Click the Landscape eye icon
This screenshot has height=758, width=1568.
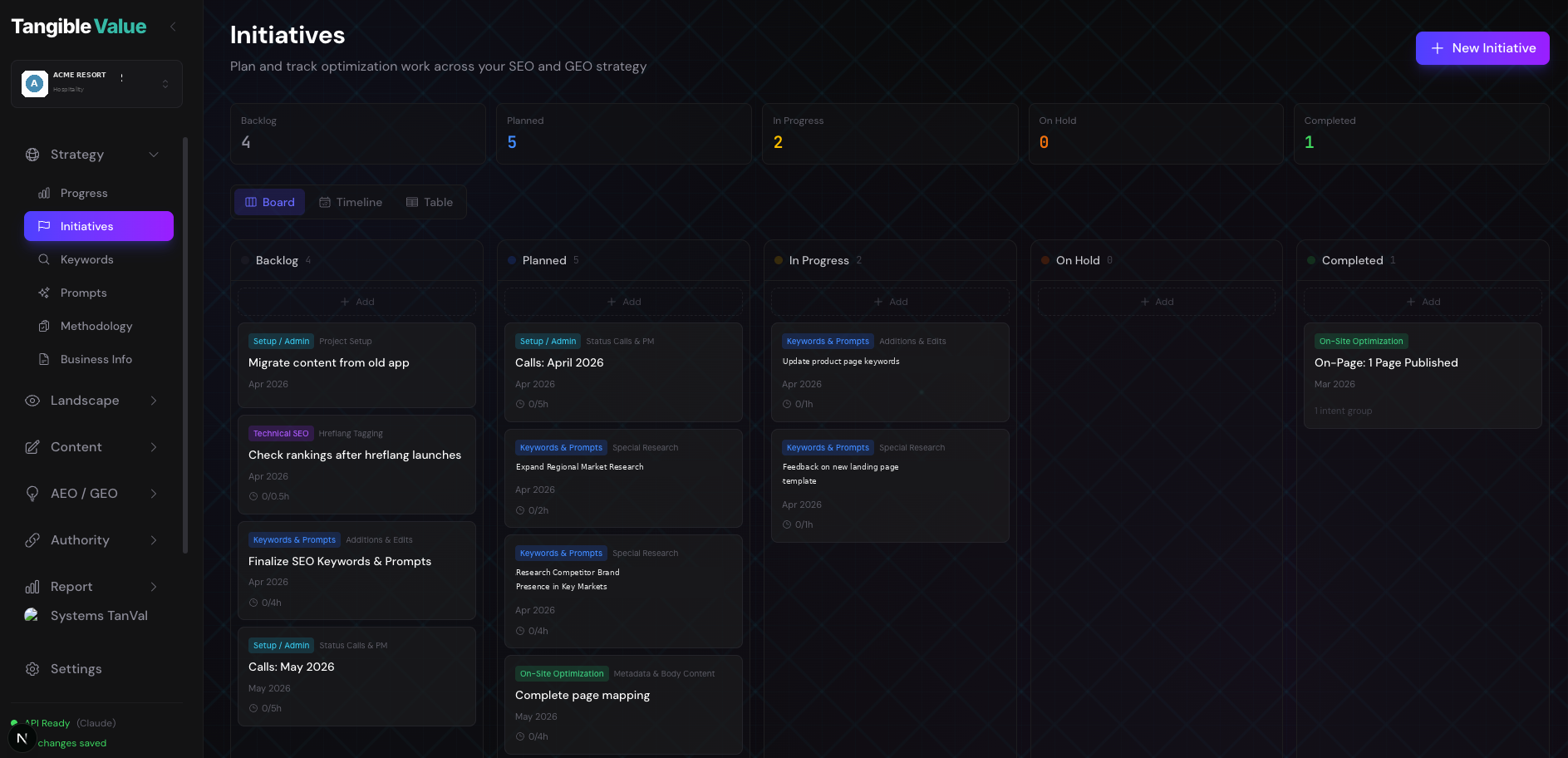point(32,401)
